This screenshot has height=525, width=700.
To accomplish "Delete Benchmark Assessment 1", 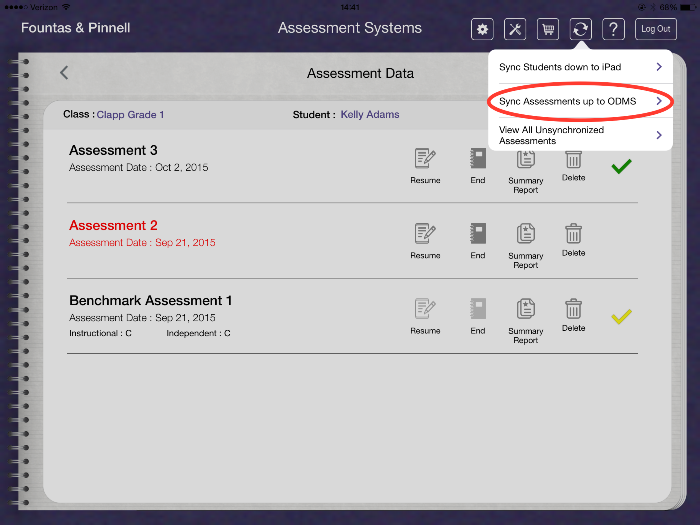I will click(574, 315).
